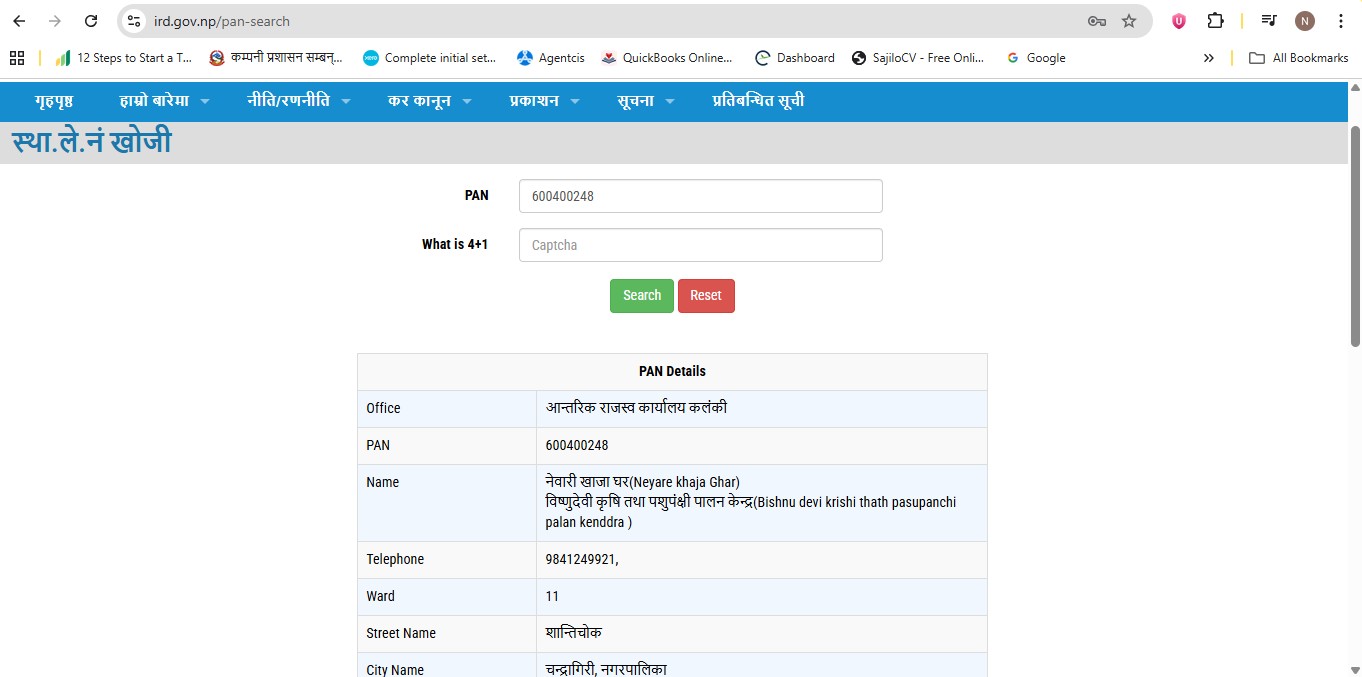Expand the हाम्रो बारेमा dropdown menu
Screen dimensions: 1362x677
(x=164, y=101)
